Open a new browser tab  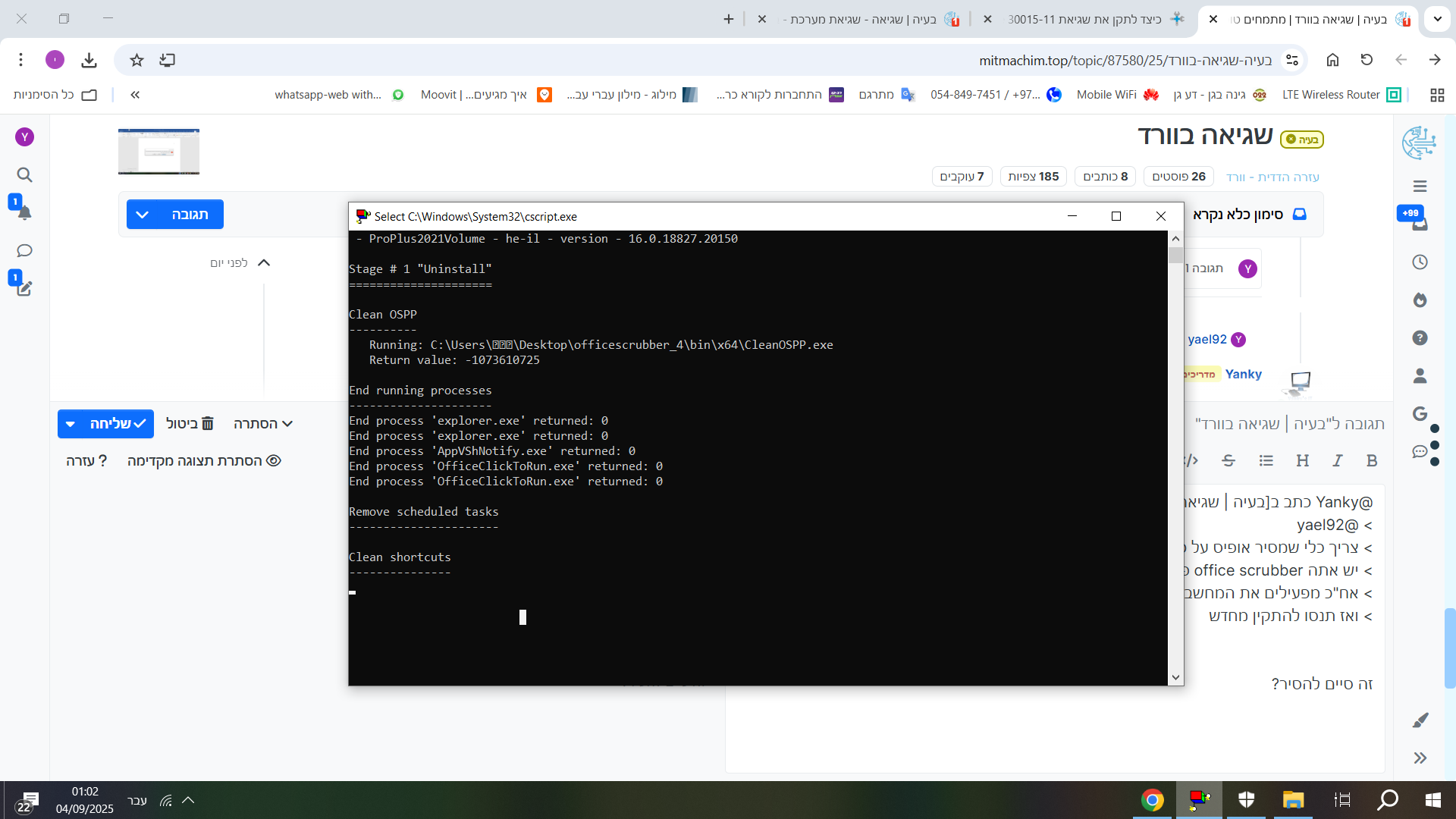729,19
